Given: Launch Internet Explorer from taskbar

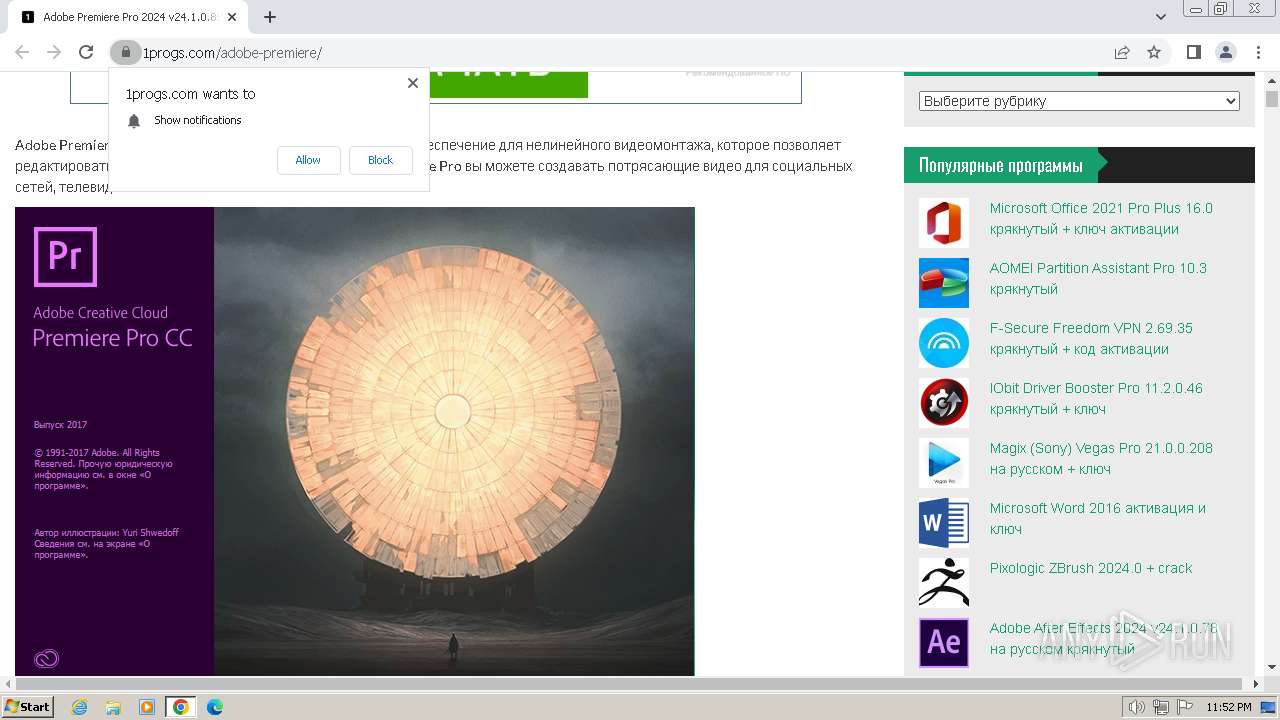Looking at the screenshot, I should point(79,707).
